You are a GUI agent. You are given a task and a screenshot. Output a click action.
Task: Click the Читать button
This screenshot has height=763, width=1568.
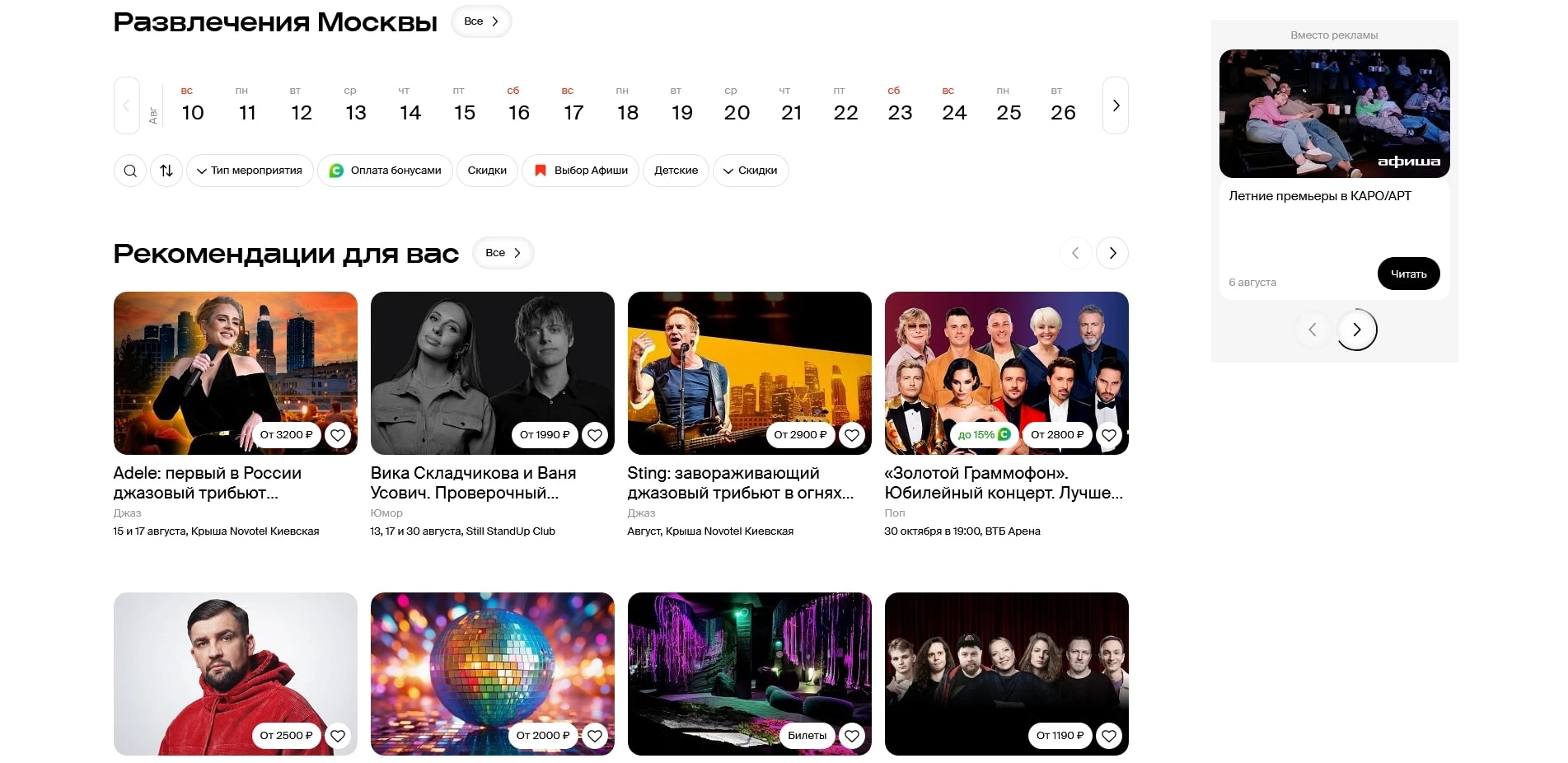coord(1408,274)
